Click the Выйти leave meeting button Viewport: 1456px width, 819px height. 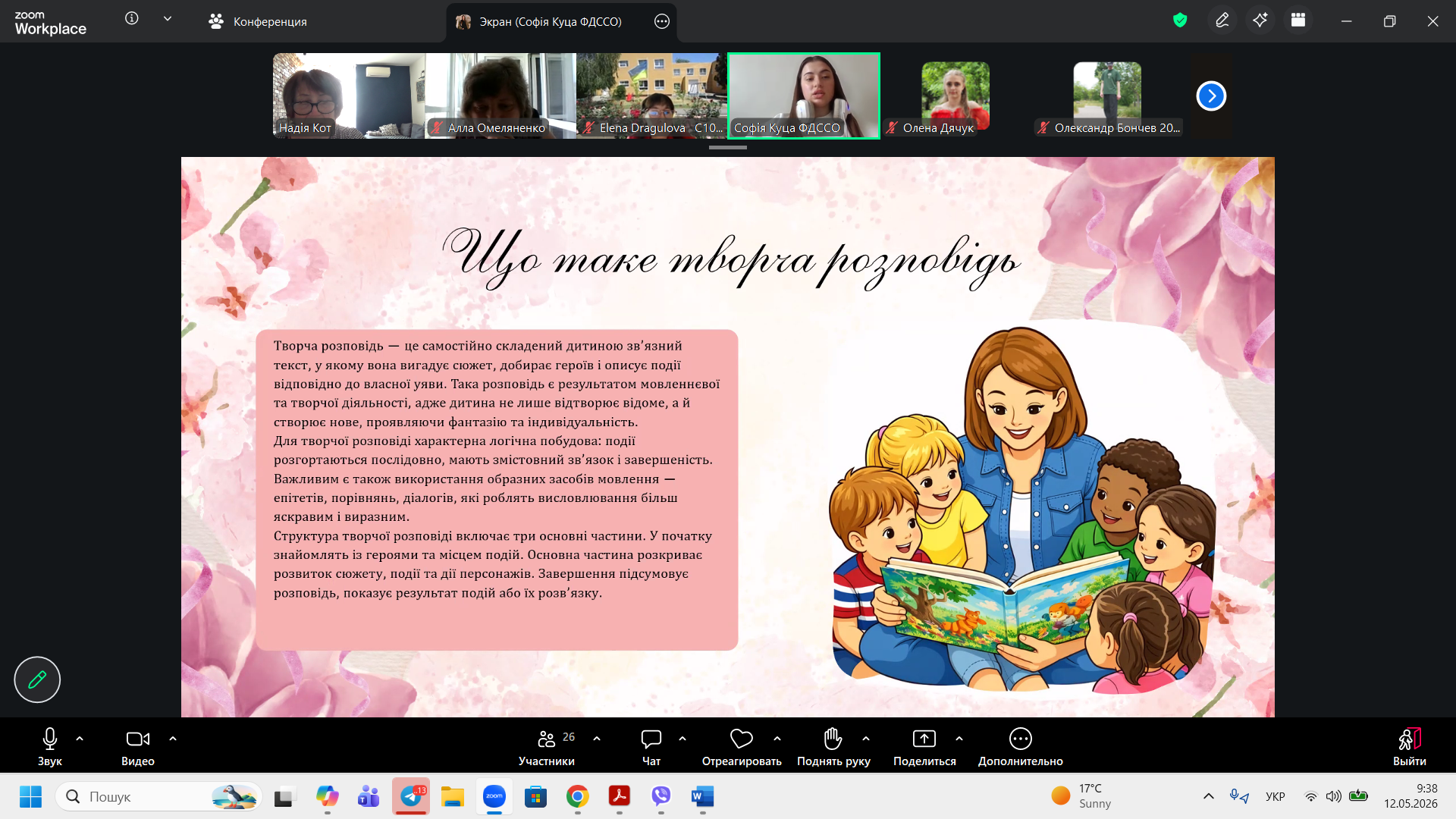(1410, 748)
